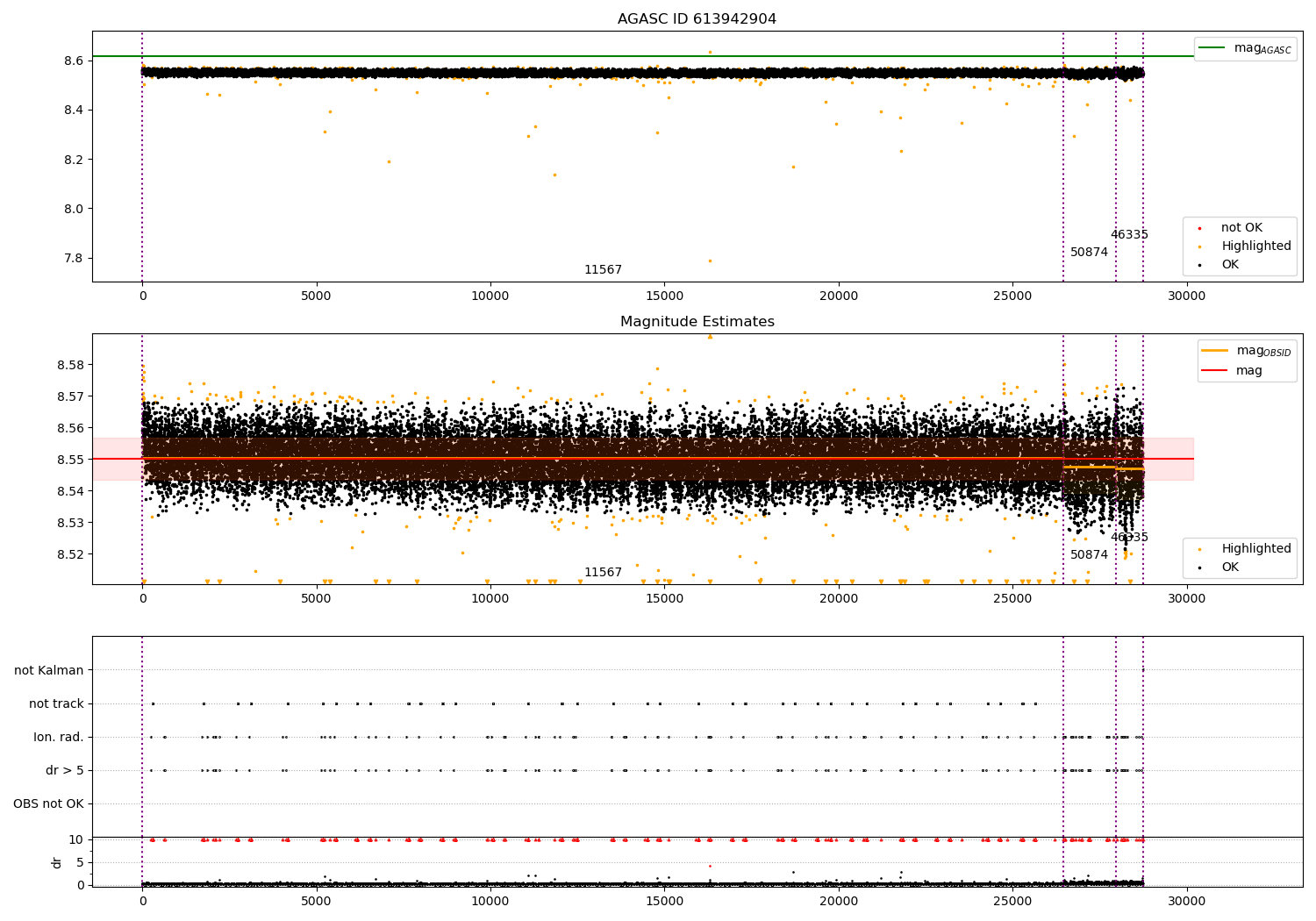Viewport: 1316px width, 921px height.
Task: Click the 15000 x-tick under top plot
Action: point(664,296)
